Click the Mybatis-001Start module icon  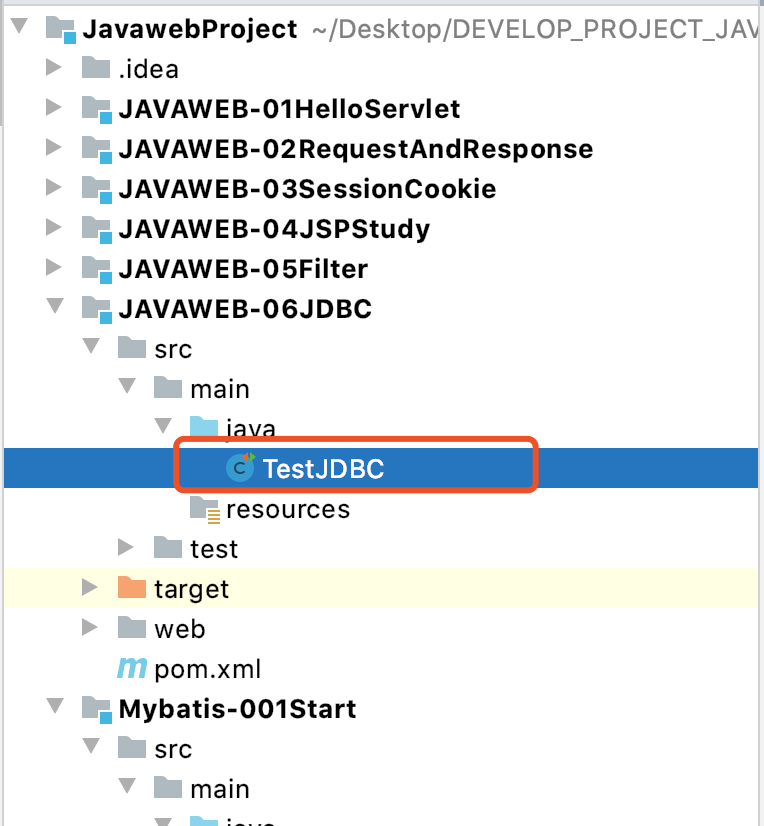point(97,708)
